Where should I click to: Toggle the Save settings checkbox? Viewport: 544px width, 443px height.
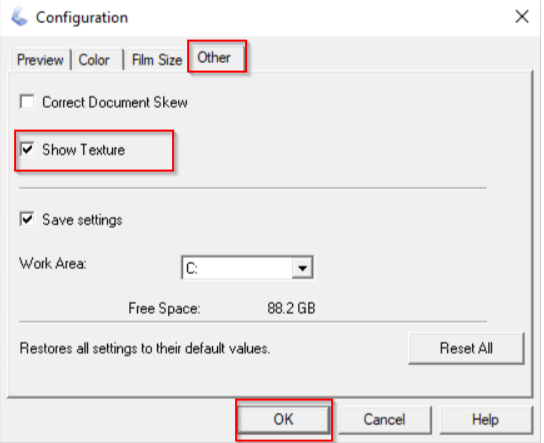[27, 219]
